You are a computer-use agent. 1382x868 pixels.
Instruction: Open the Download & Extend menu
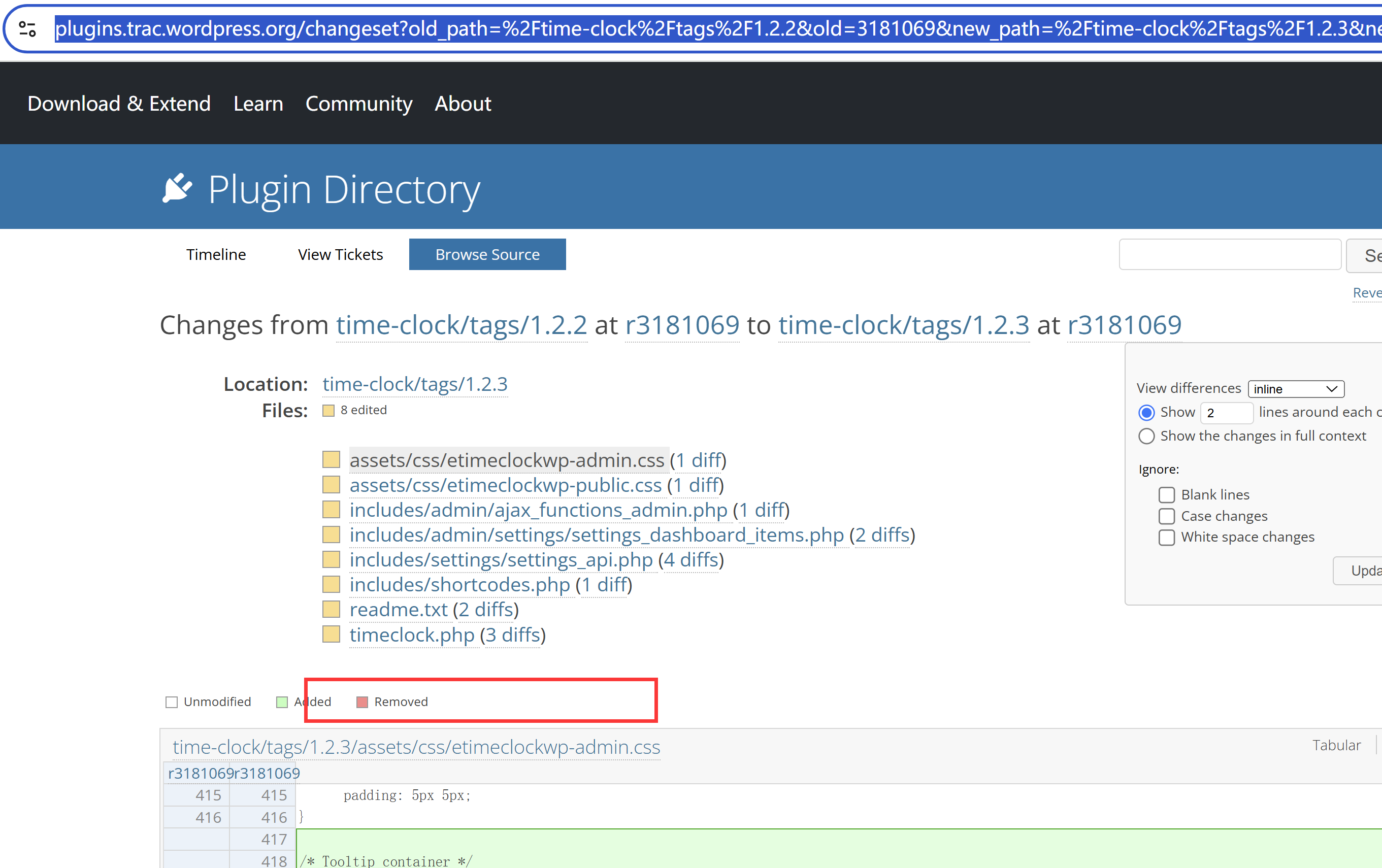pyautogui.click(x=119, y=104)
